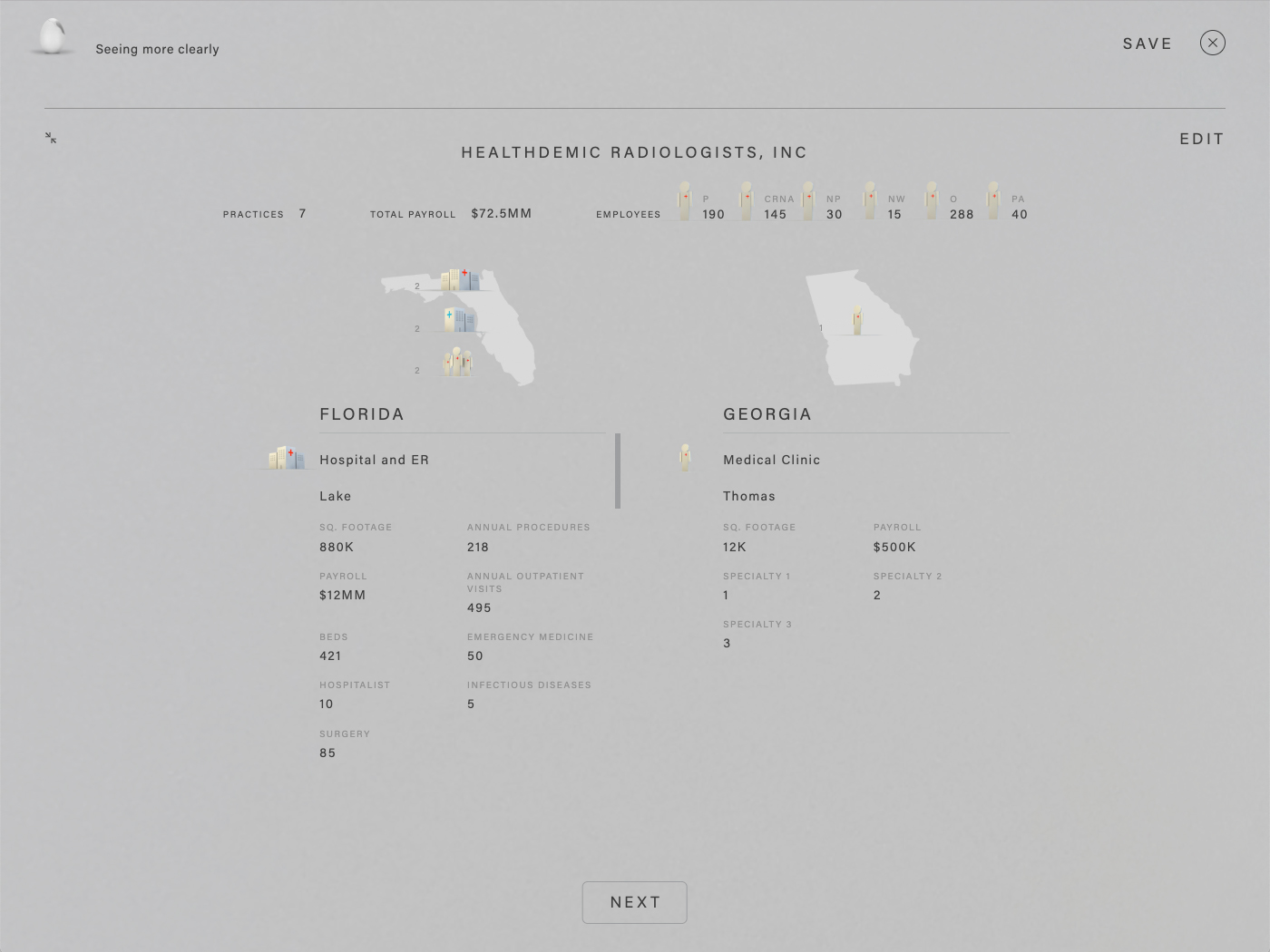Click the total payroll value $72.5MM
This screenshot has height=952, width=1270.
pos(502,213)
